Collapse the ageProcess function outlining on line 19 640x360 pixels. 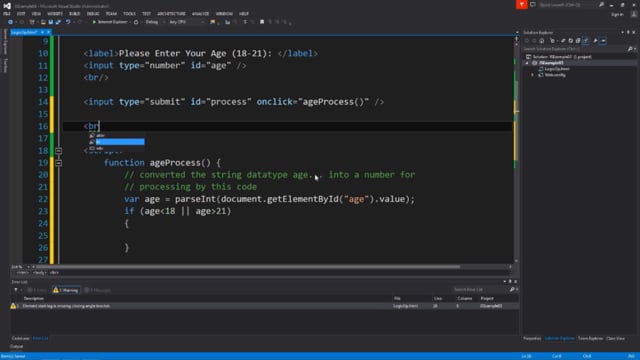tap(58, 163)
